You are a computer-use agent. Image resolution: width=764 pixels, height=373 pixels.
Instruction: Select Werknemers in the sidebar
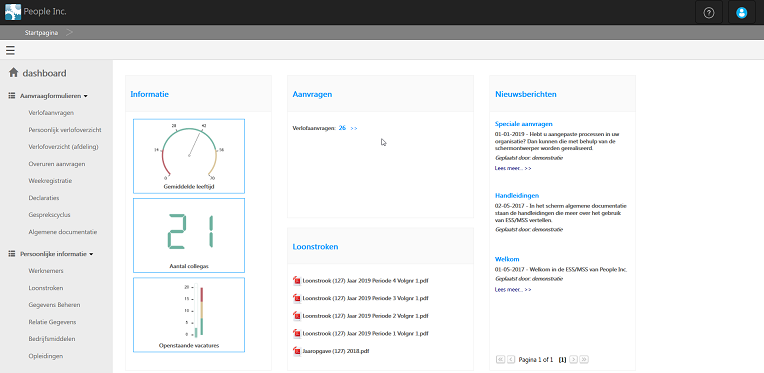pos(46,271)
